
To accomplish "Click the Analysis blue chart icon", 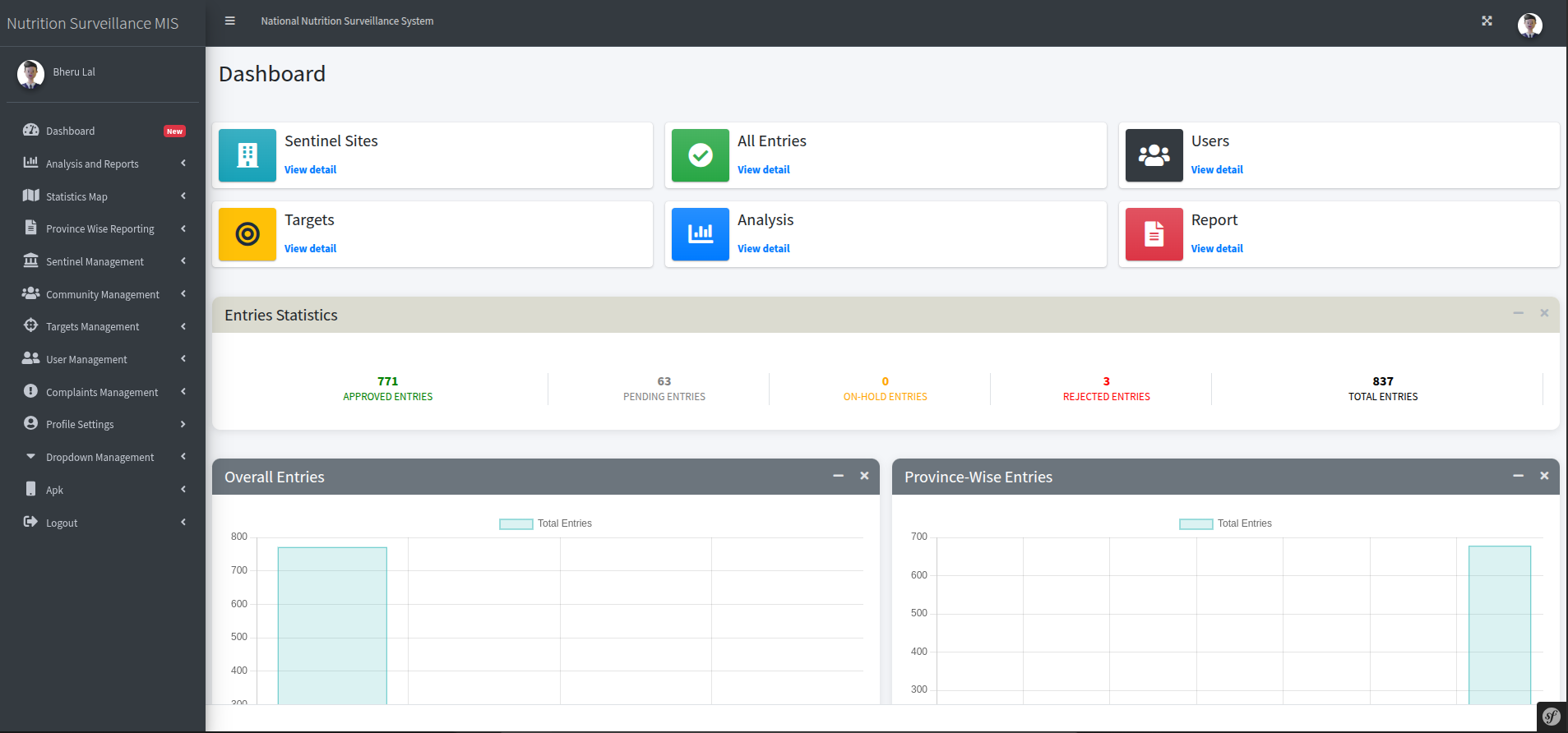I will [x=701, y=234].
